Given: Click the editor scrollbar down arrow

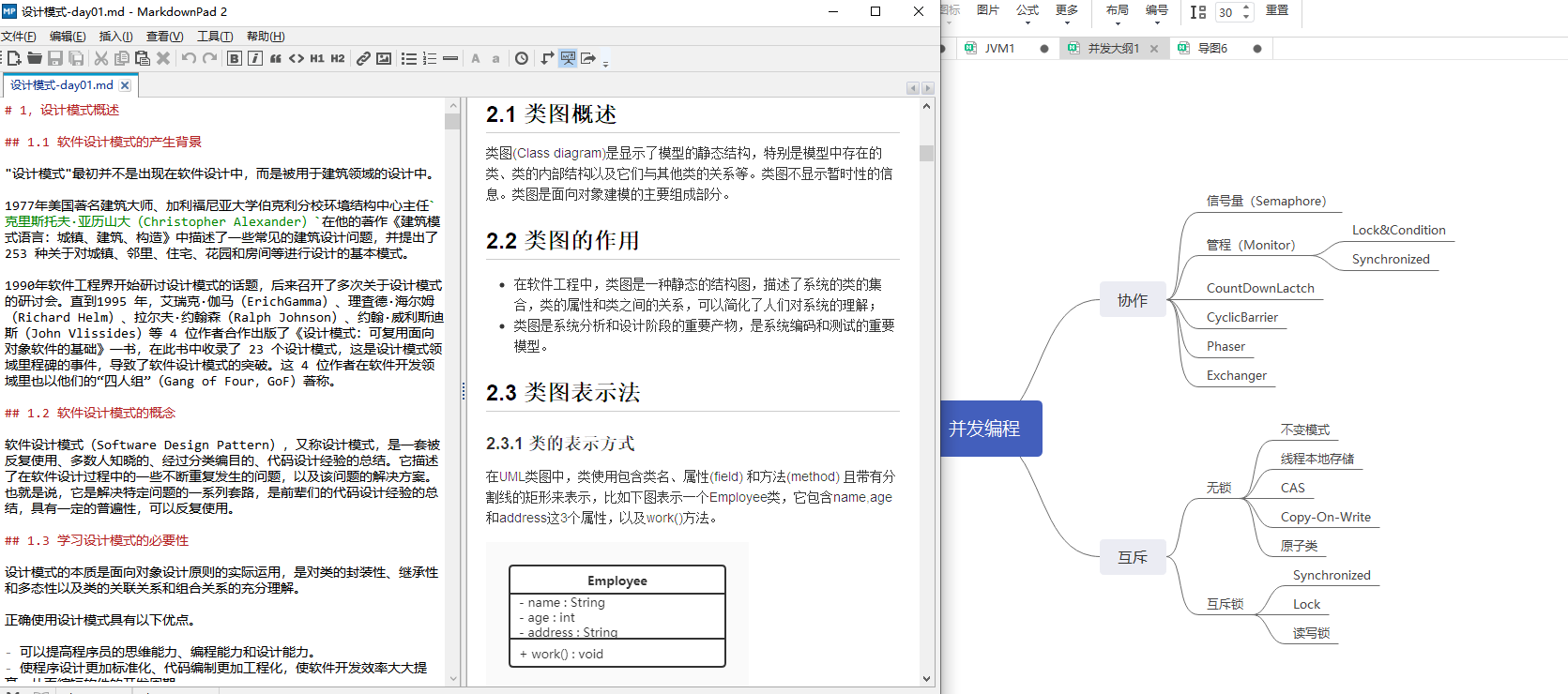Looking at the screenshot, I should pyautogui.click(x=452, y=678).
